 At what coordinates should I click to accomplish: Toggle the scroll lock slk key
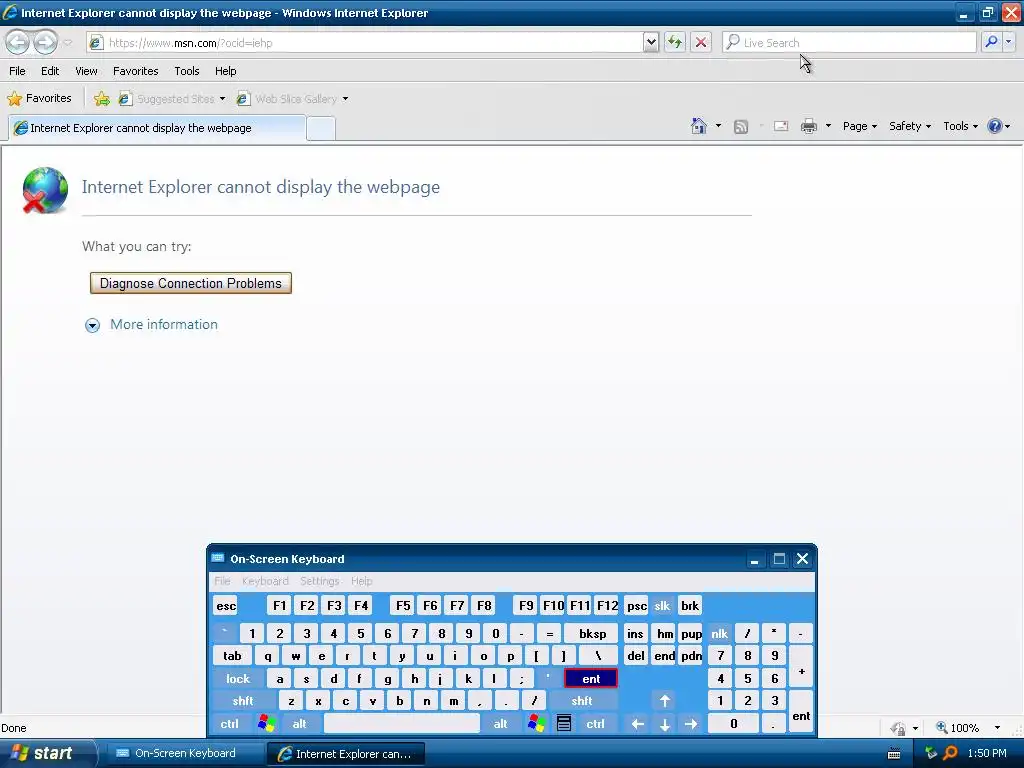tap(662, 605)
